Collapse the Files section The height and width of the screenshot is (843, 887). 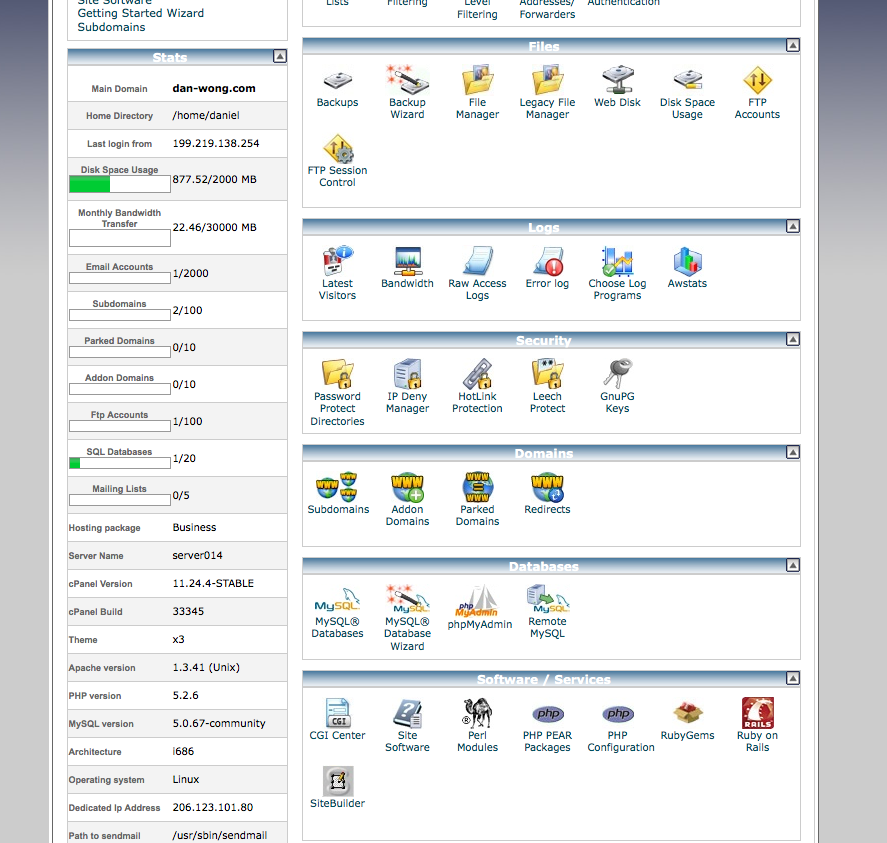tap(793, 45)
